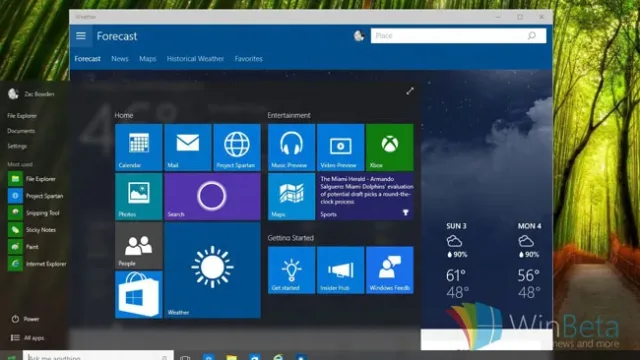This screenshot has height=360, width=640.
Task: Expand Start menu to full screen
Action: [410, 91]
